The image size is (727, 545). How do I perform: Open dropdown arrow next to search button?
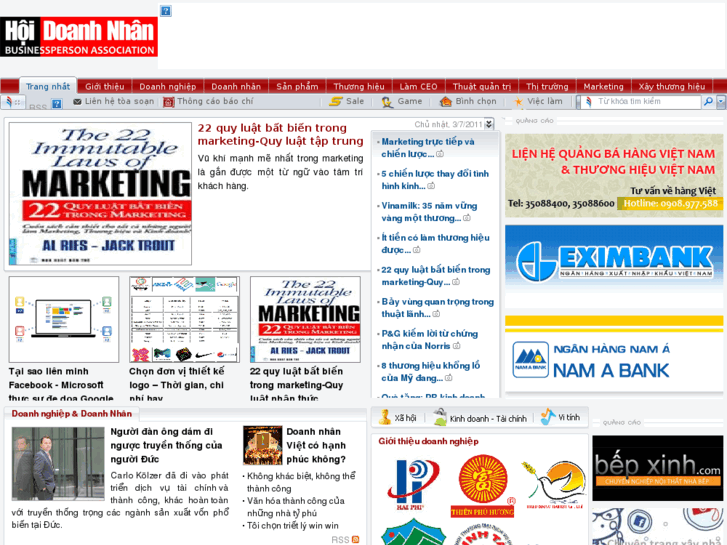(x=721, y=102)
